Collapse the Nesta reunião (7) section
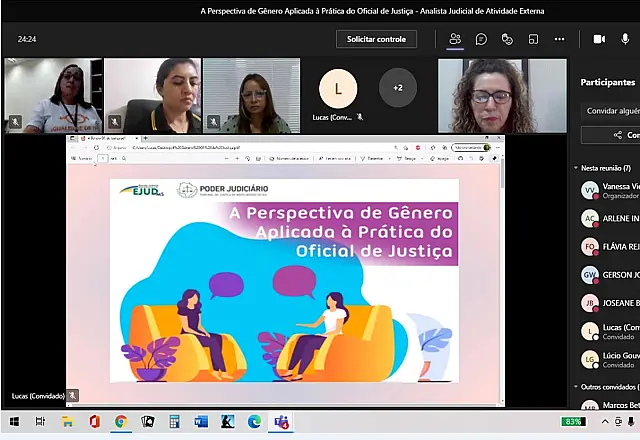 click(576, 168)
